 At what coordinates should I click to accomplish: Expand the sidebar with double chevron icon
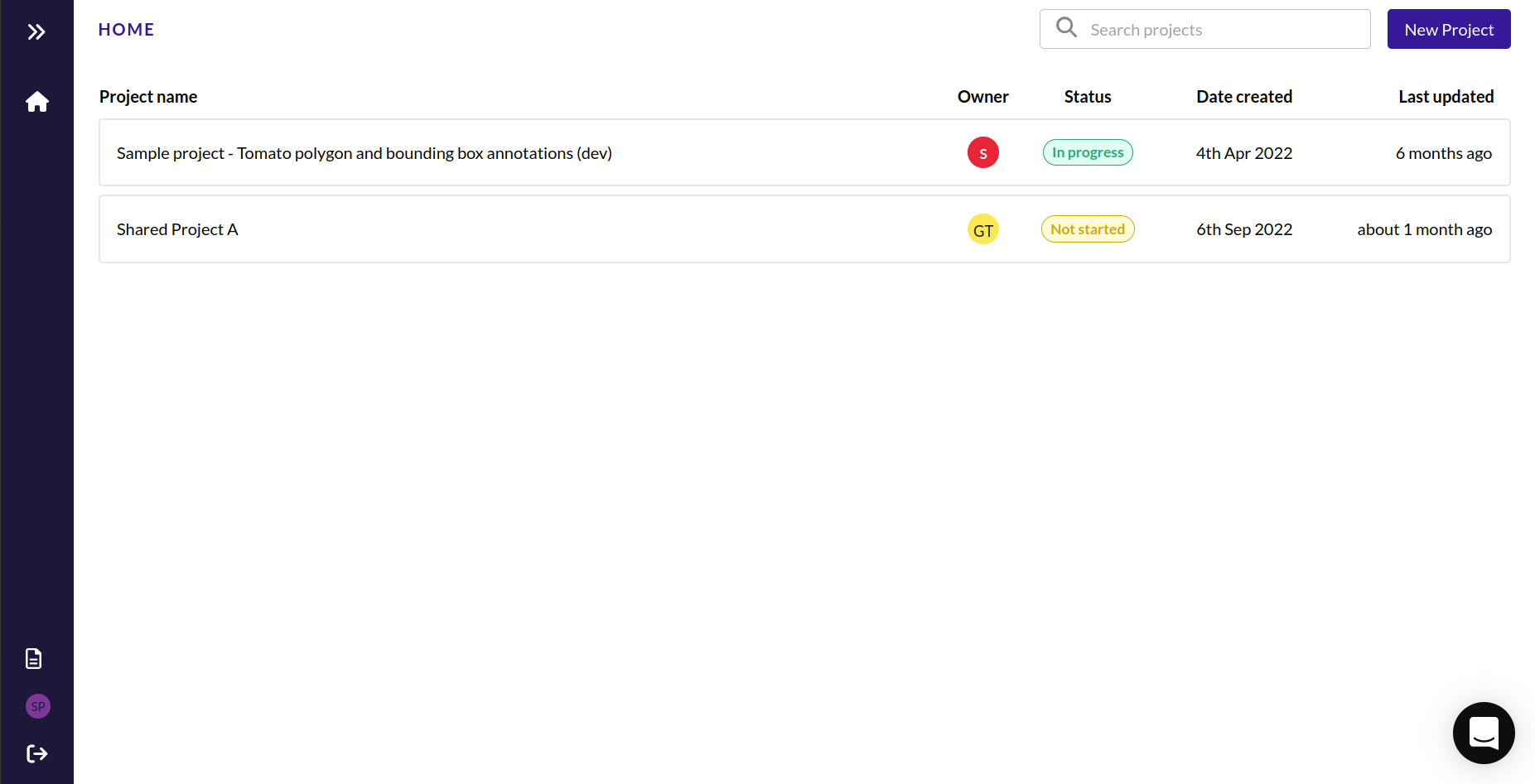[x=36, y=32]
